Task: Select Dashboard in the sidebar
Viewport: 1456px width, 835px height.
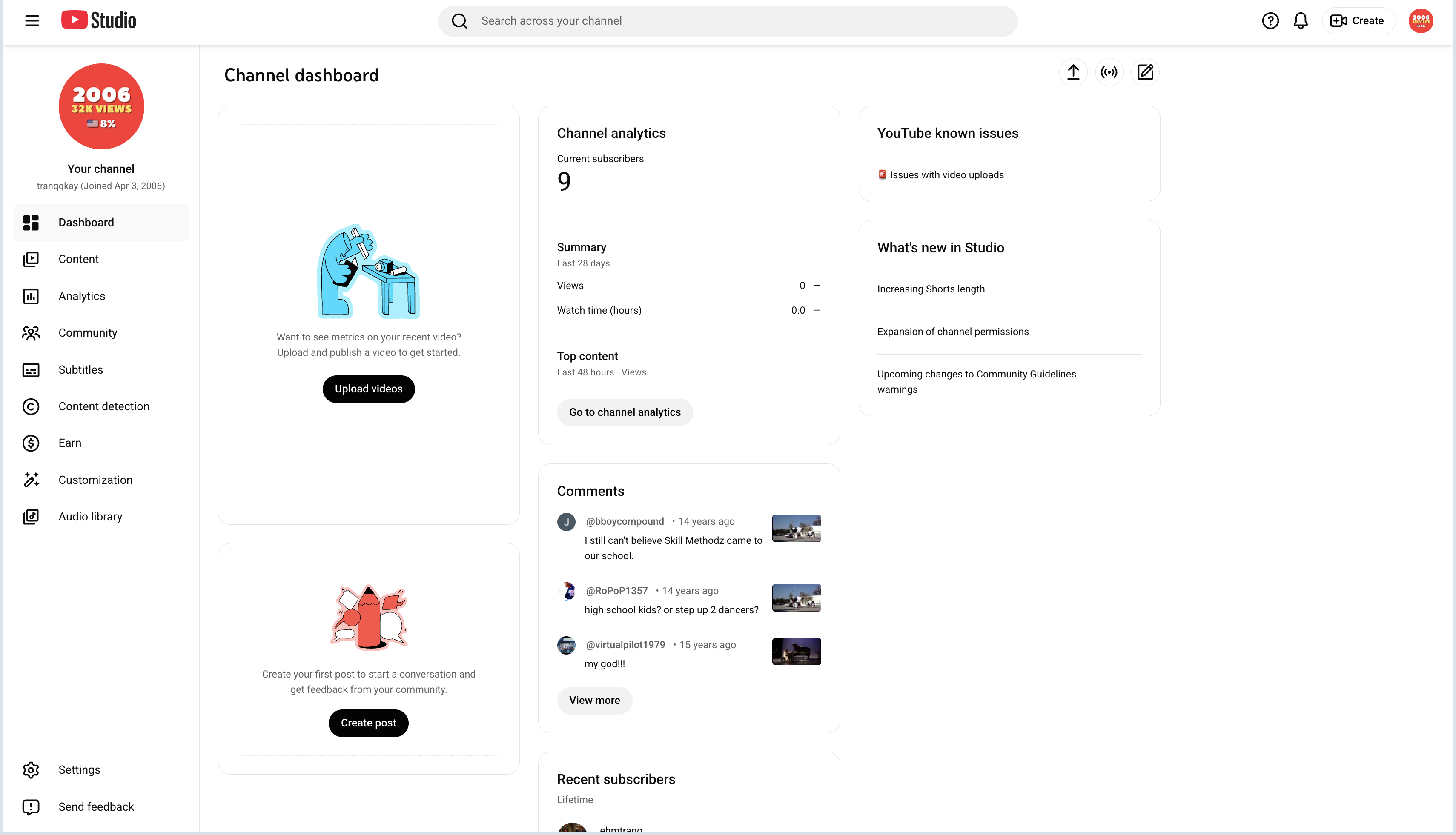Action: pos(101,223)
